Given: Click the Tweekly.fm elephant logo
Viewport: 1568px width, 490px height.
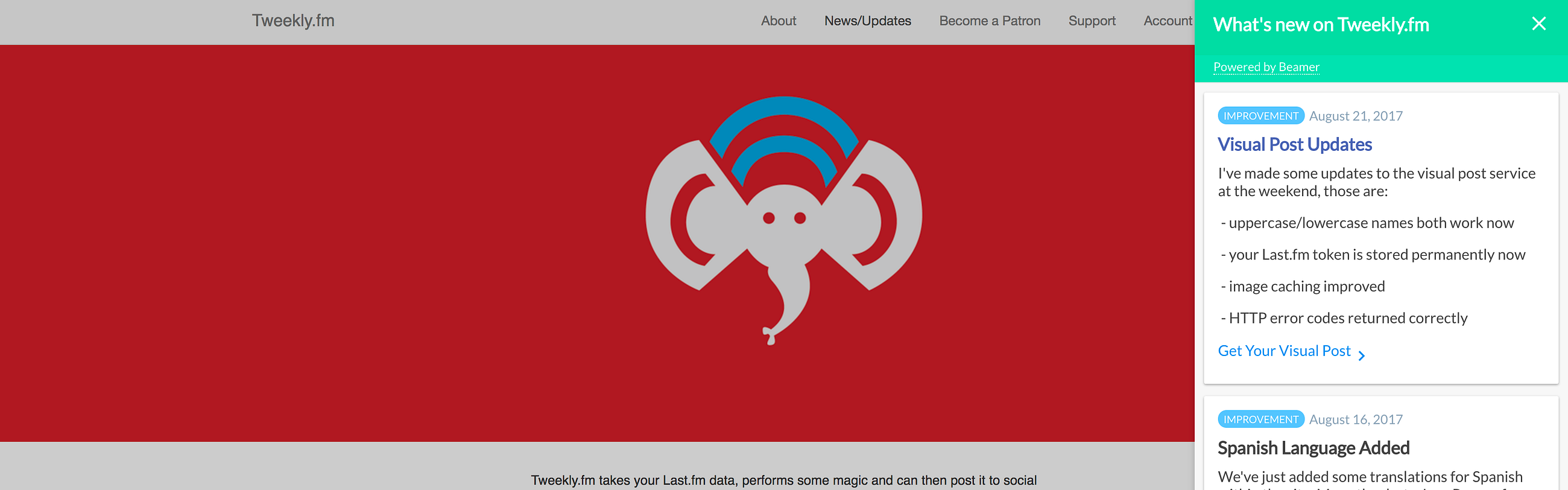Looking at the screenshot, I should [783, 220].
